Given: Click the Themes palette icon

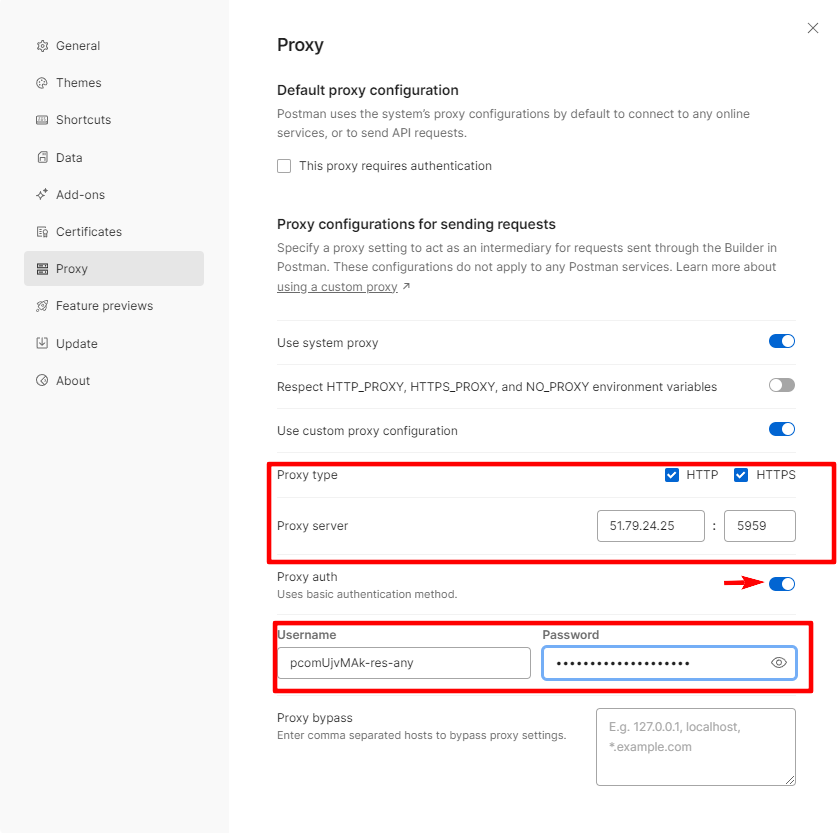Looking at the screenshot, I should click(x=42, y=83).
